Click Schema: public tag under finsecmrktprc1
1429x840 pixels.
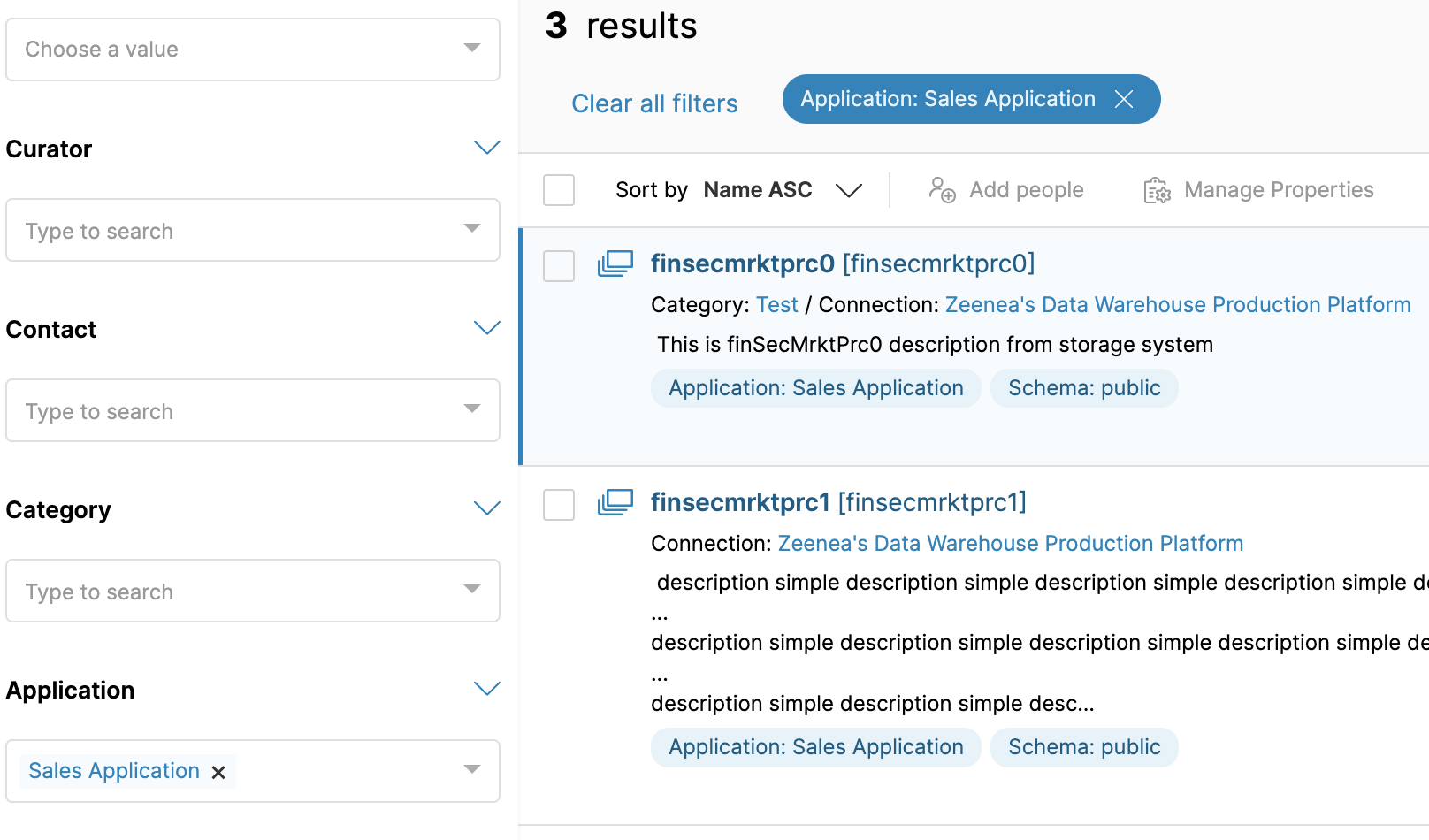tap(1083, 747)
